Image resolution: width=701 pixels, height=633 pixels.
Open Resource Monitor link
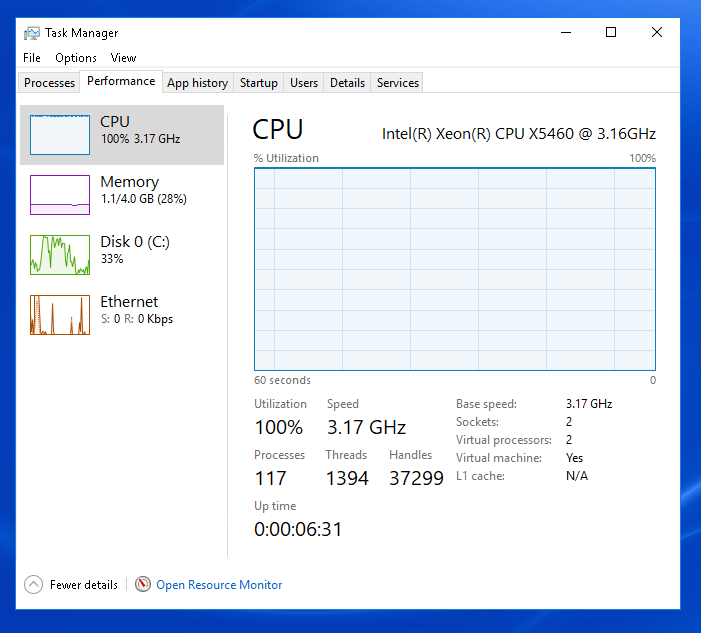[219, 585]
